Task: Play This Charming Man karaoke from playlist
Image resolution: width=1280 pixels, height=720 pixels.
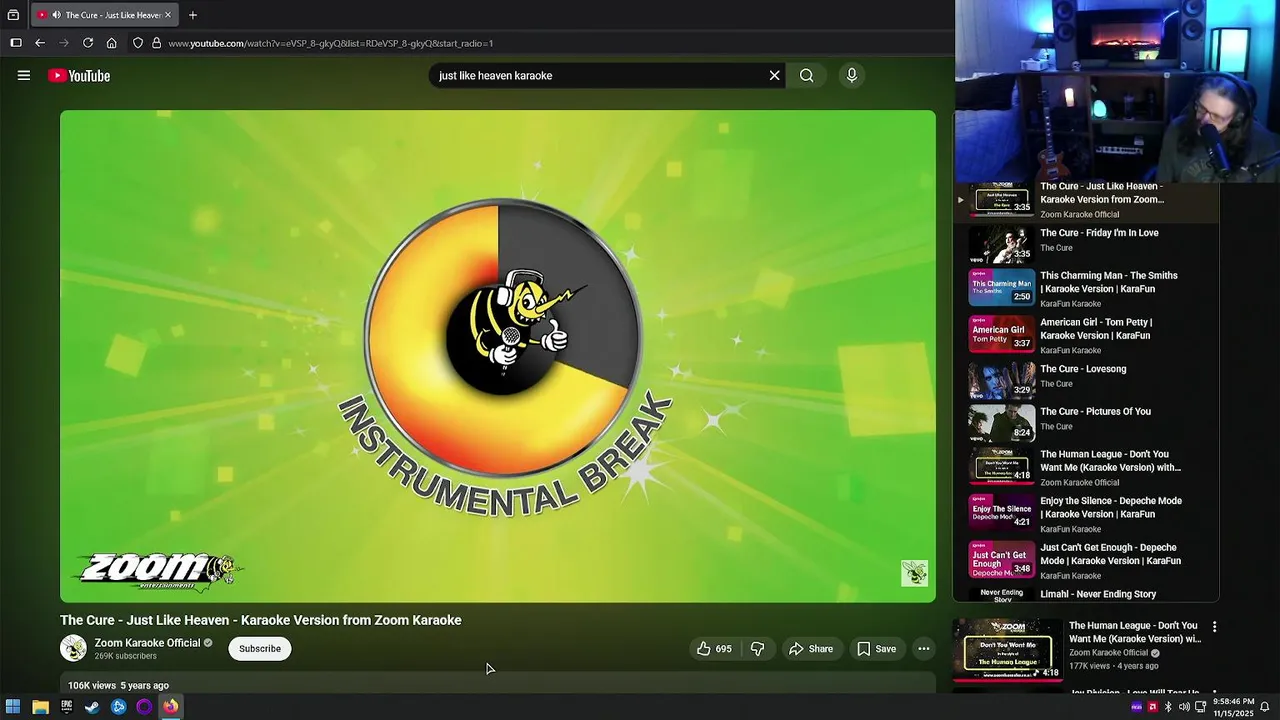Action: (1086, 288)
